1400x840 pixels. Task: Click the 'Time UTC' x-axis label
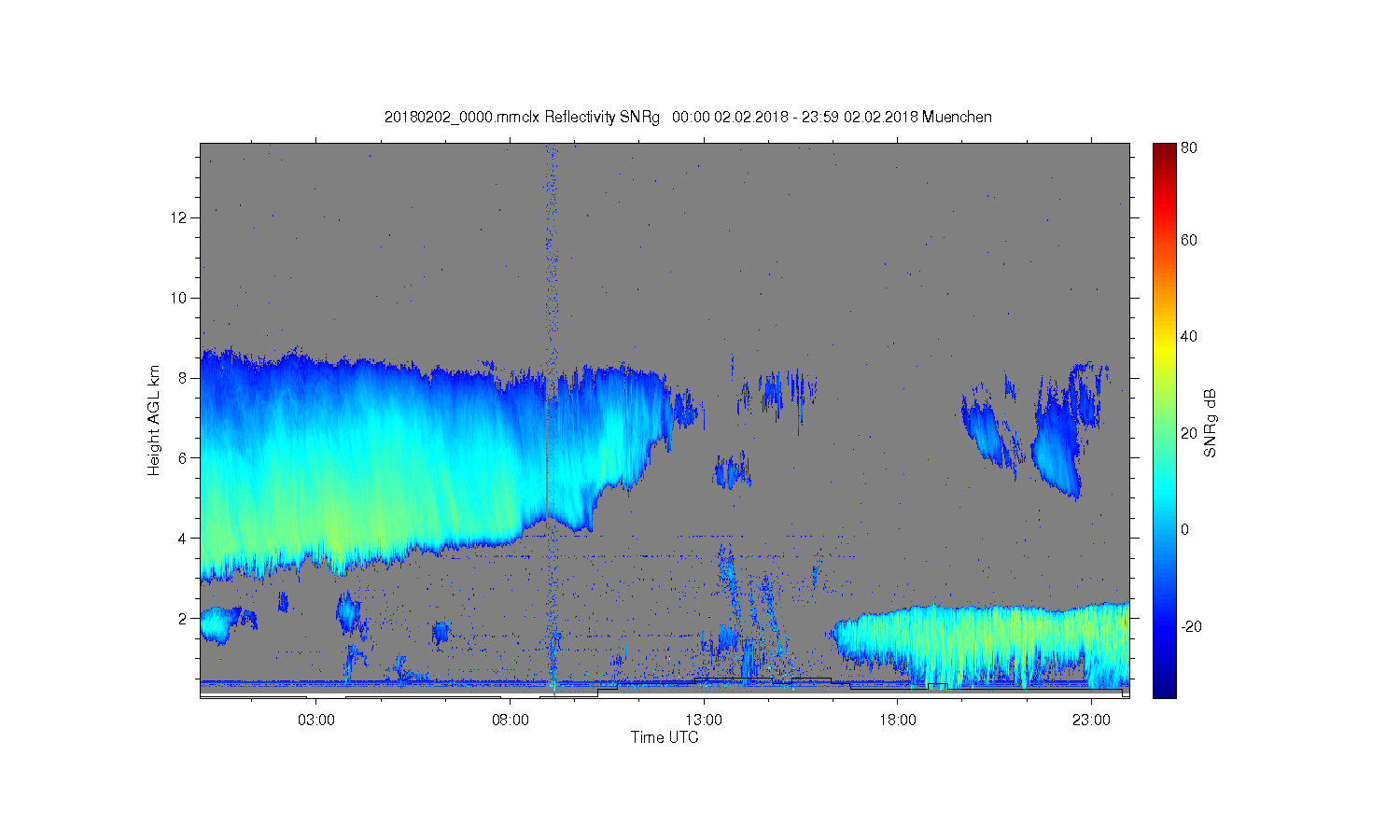click(x=665, y=737)
